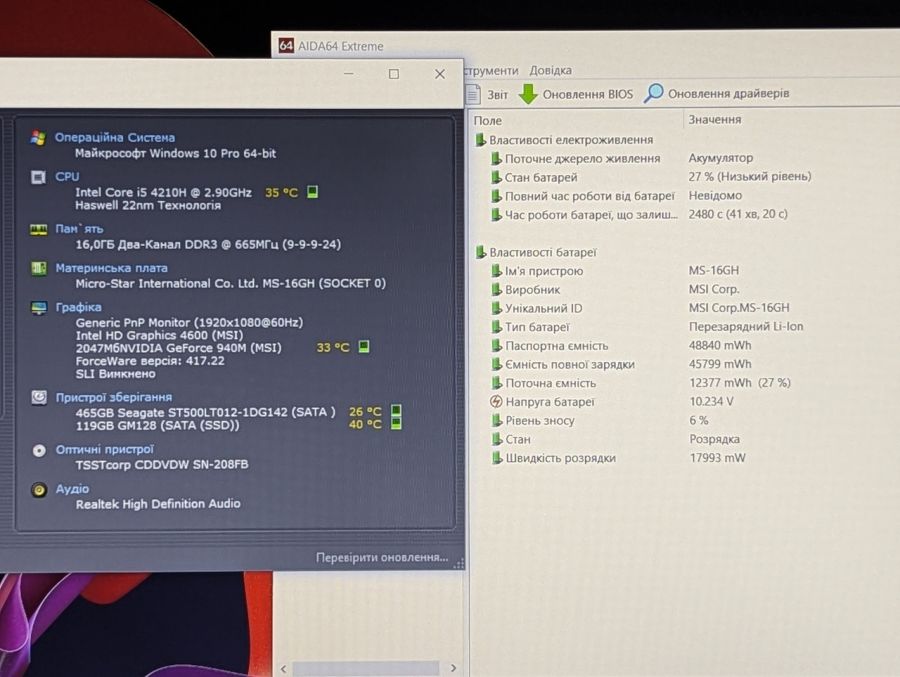Click the Значення column header

(715, 119)
